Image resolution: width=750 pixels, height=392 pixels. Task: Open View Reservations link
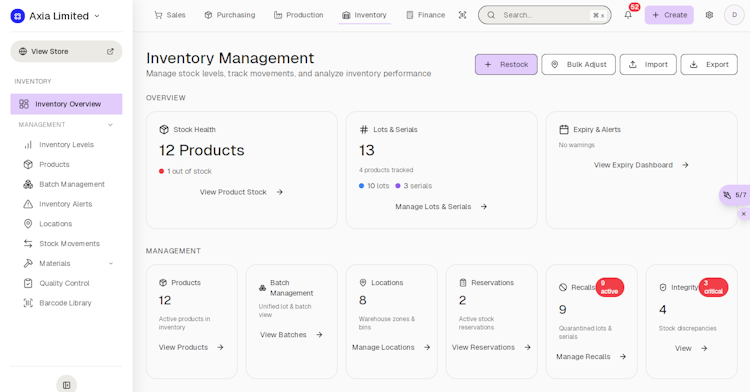click(x=491, y=347)
